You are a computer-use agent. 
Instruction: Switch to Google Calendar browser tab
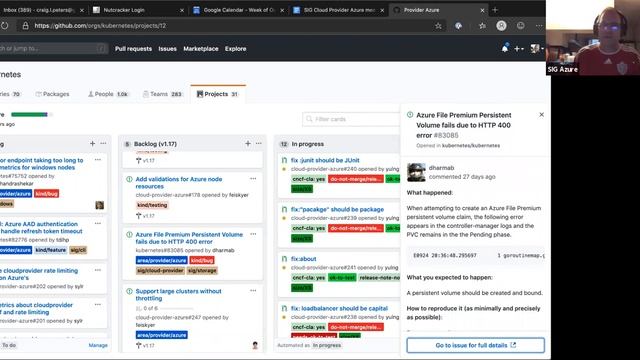coord(239,10)
